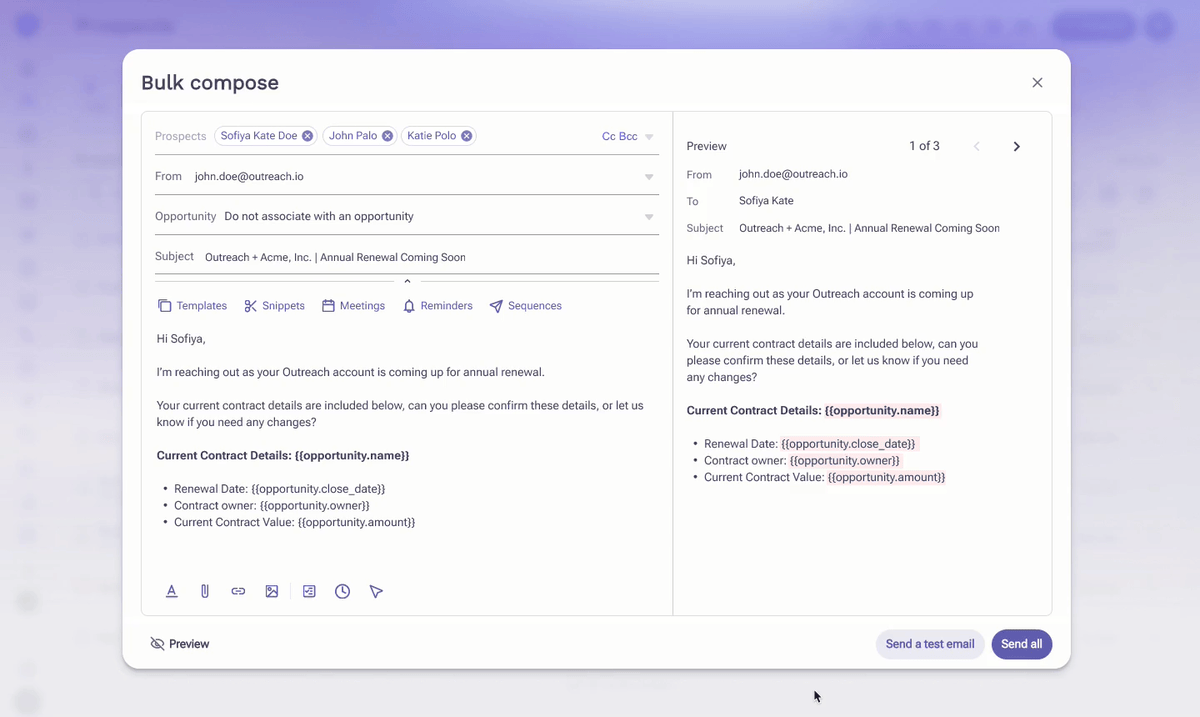Click the Contract owner bullet in editor
The height and width of the screenshot is (717, 1200).
tap(272, 506)
